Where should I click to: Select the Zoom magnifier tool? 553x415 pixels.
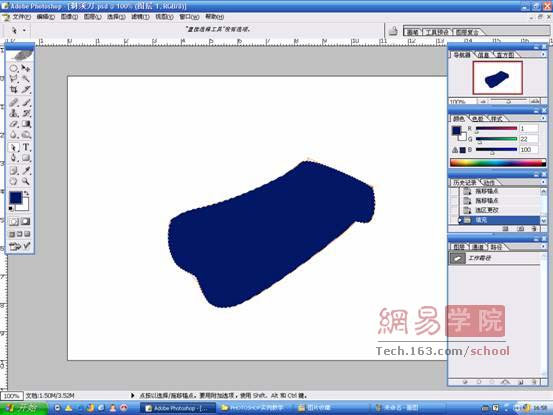(26, 181)
